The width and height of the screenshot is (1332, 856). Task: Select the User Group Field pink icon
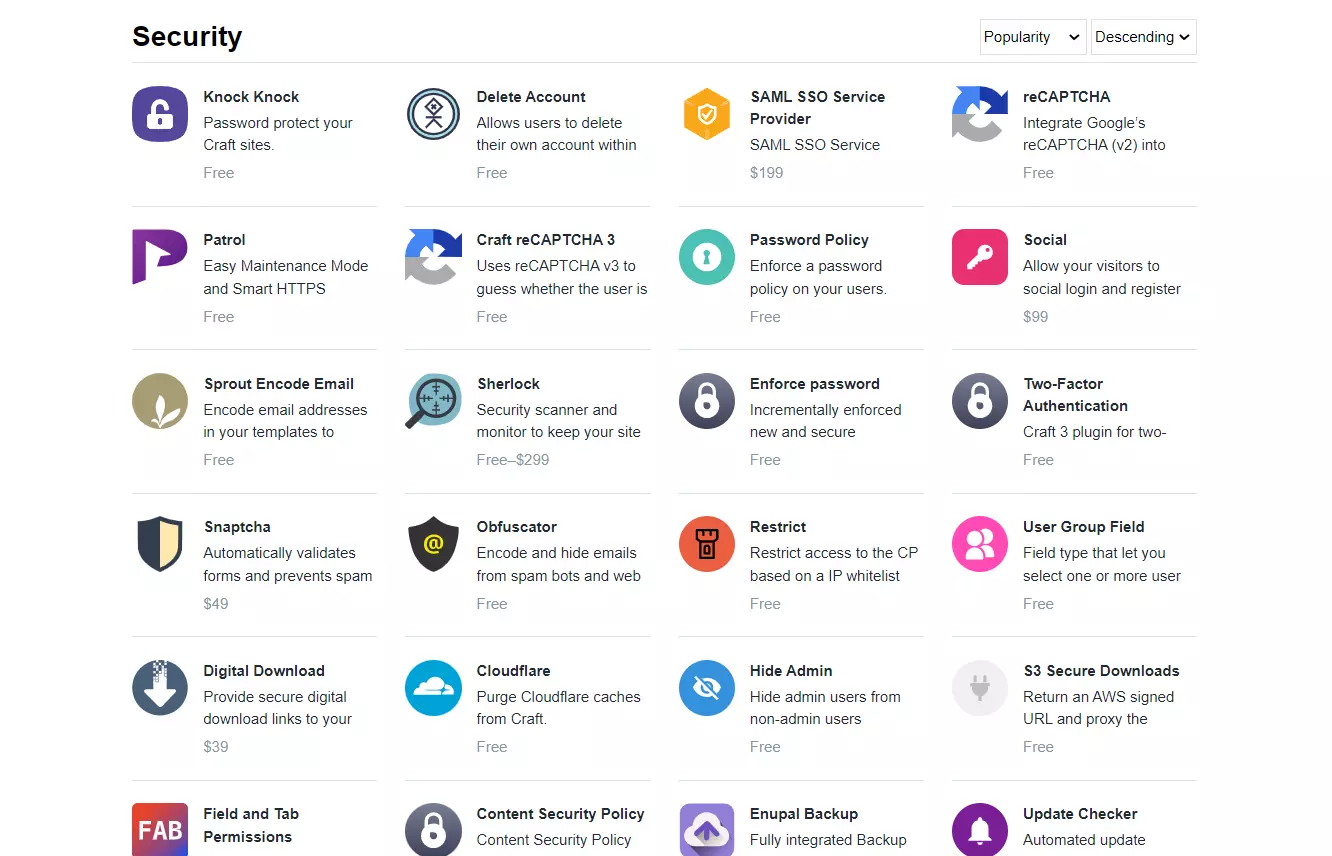[980, 544]
